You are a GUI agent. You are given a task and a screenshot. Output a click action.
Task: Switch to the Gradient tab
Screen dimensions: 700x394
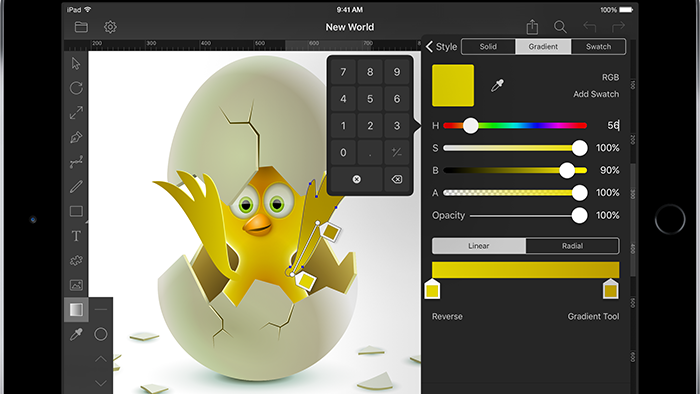(x=543, y=46)
